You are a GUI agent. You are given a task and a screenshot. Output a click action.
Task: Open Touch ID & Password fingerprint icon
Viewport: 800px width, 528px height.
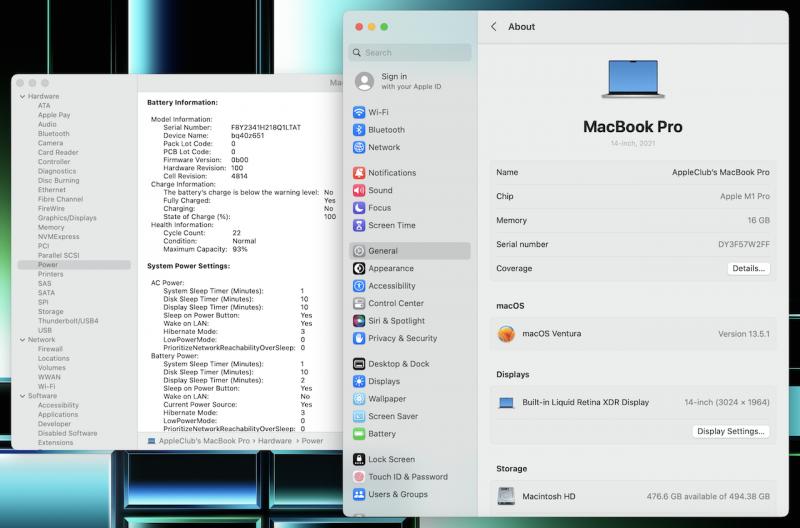point(359,477)
